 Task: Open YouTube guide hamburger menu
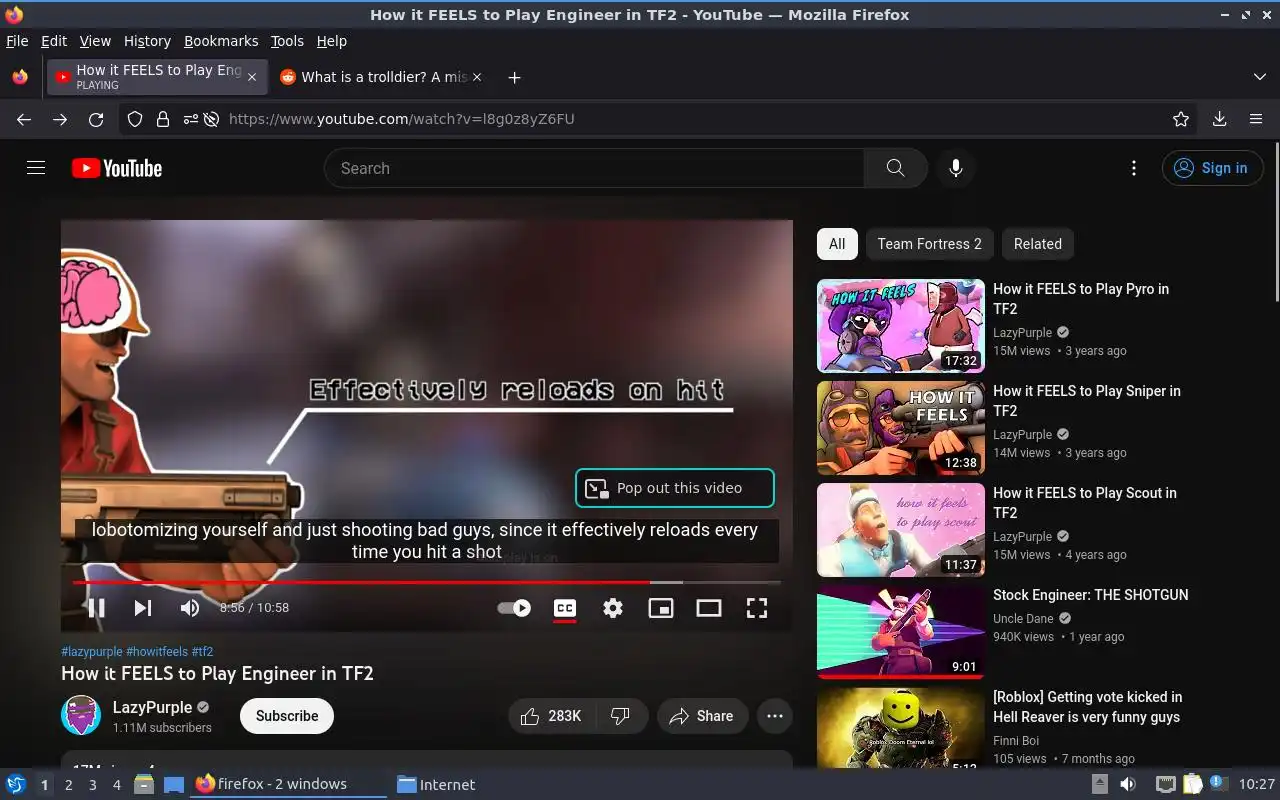tap(36, 168)
